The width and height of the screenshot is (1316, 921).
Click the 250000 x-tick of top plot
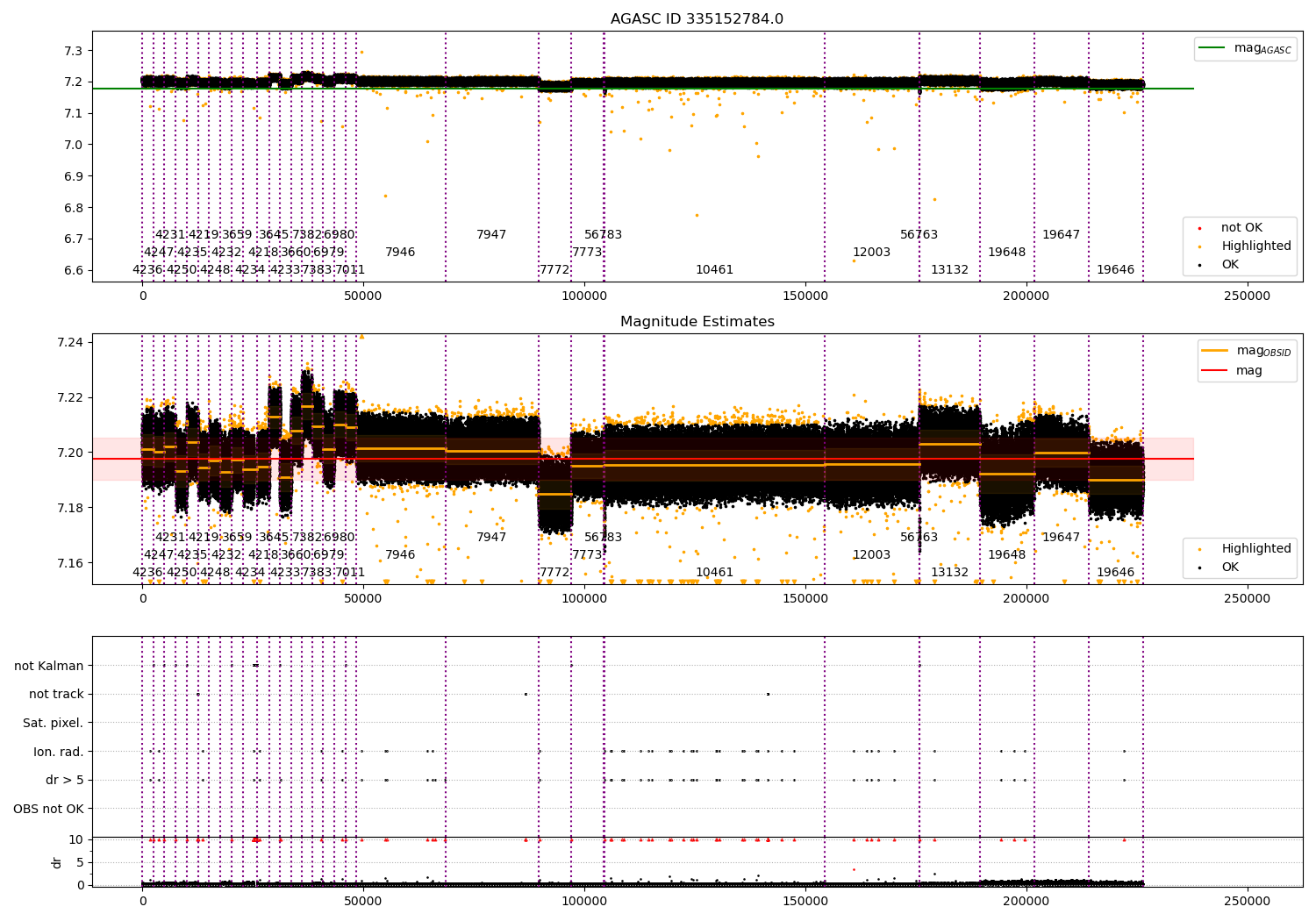[1247, 296]
